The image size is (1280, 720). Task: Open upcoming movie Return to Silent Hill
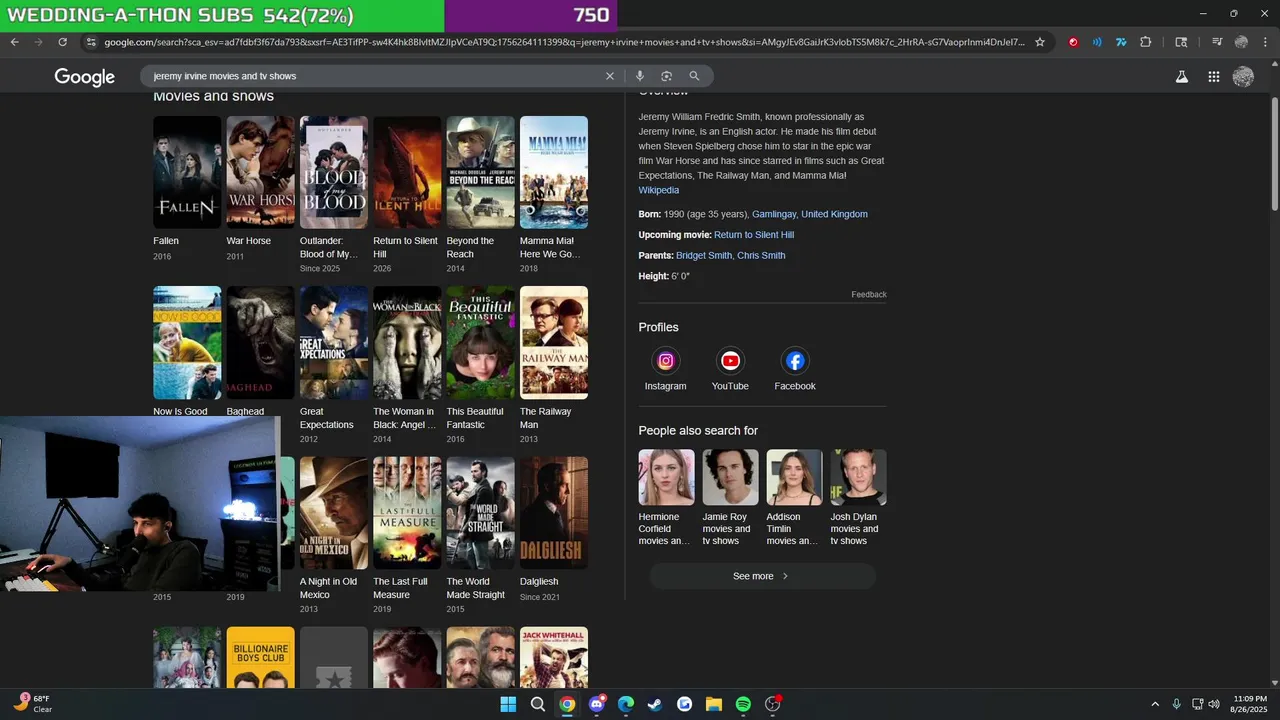coord(754,235)
